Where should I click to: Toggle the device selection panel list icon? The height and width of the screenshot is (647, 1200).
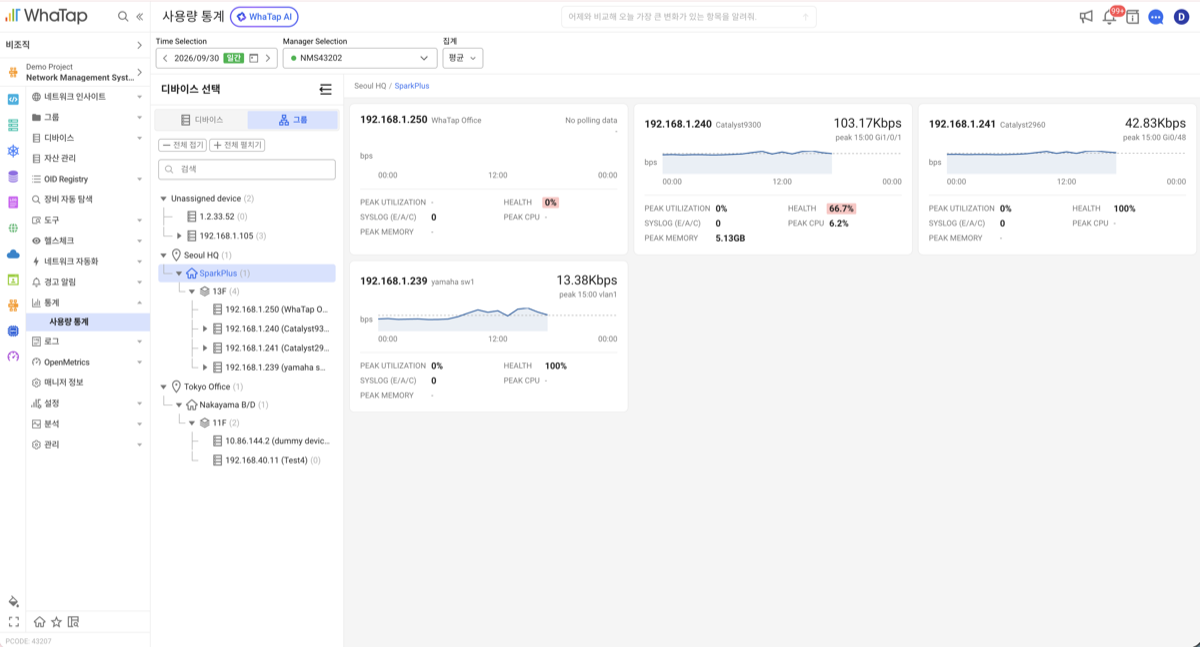pyautogui.click(x=325, y=89)
